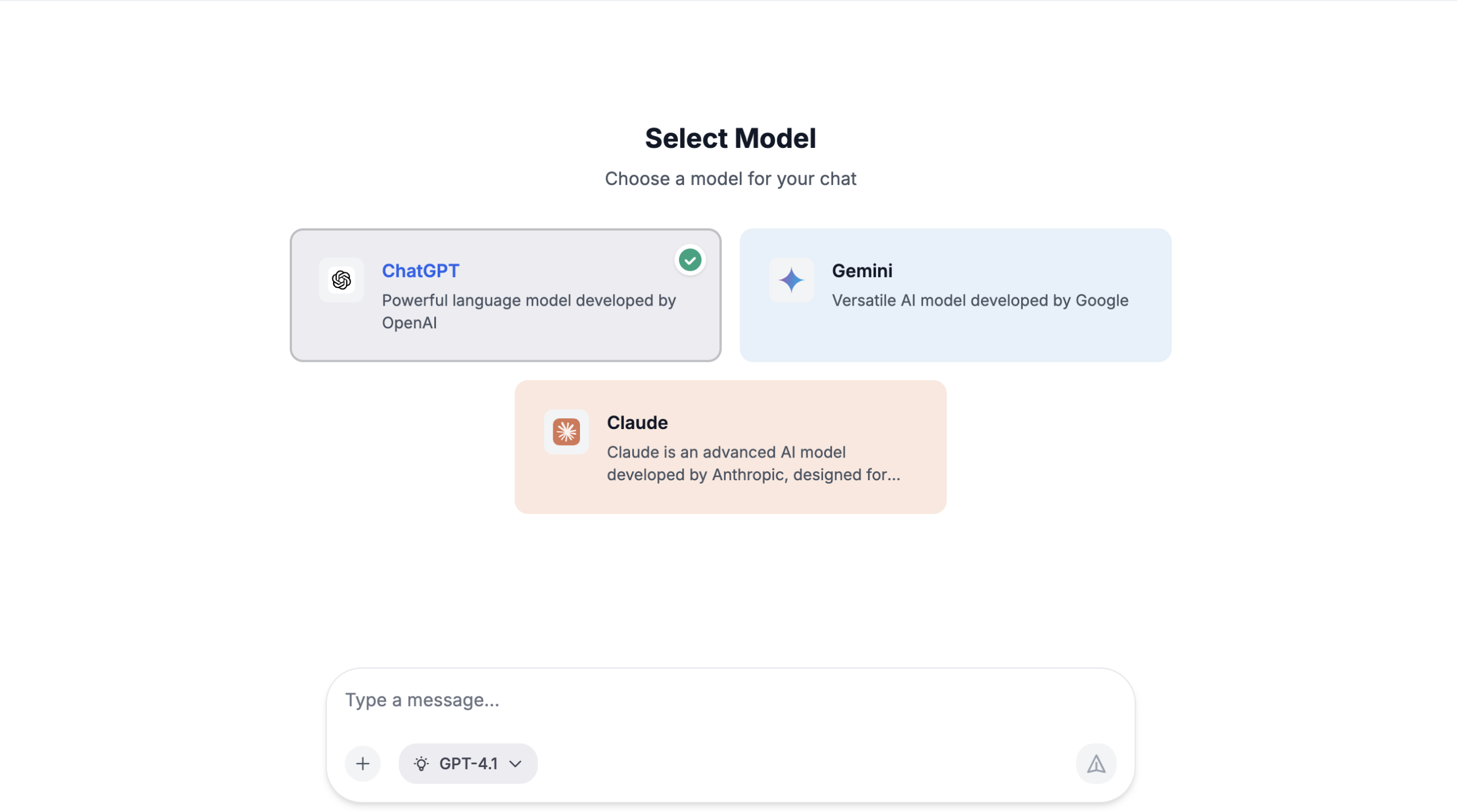Click the 'Powerful language model' ChatGPT description
1457x812 pixels.
(529, 311)
